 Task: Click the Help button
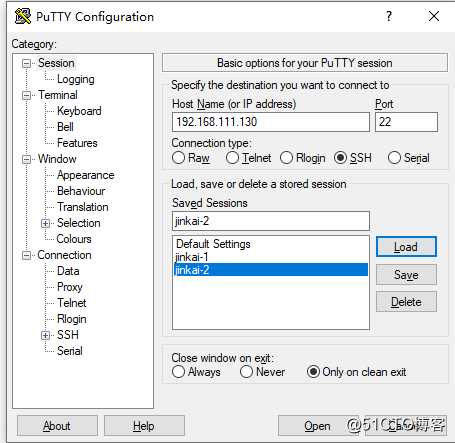pos(144,426)
